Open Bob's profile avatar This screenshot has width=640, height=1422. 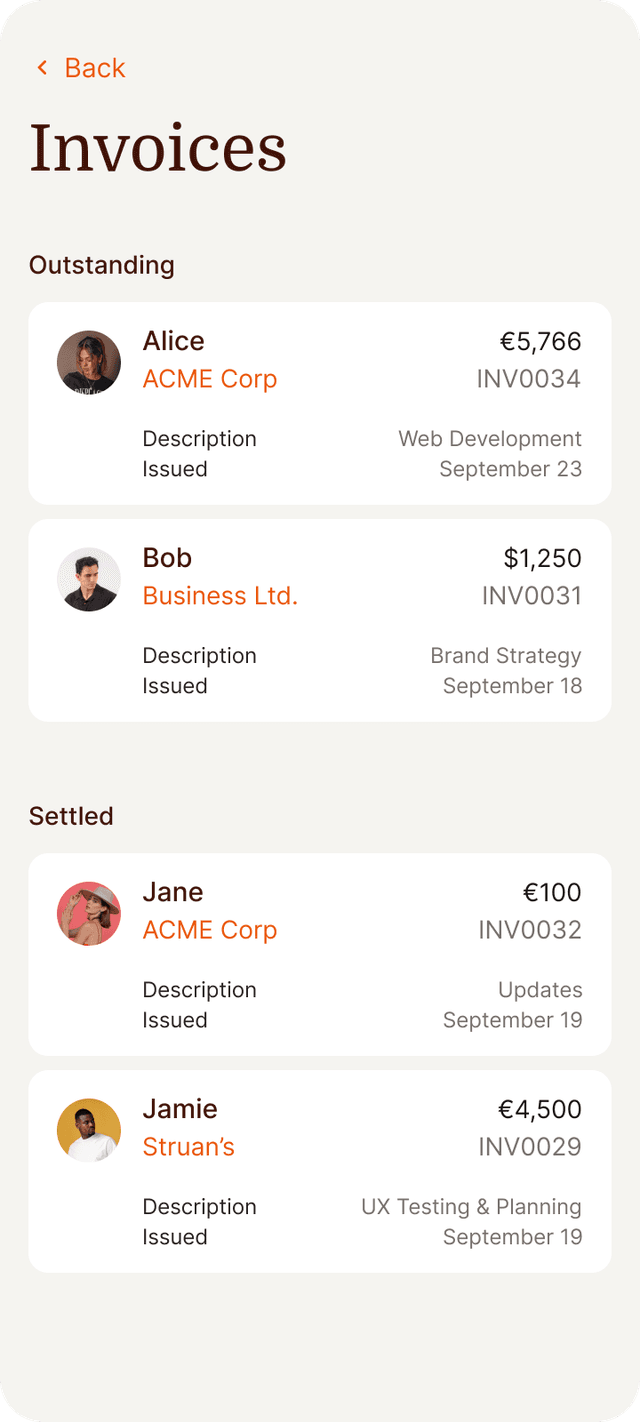[89, 579]
